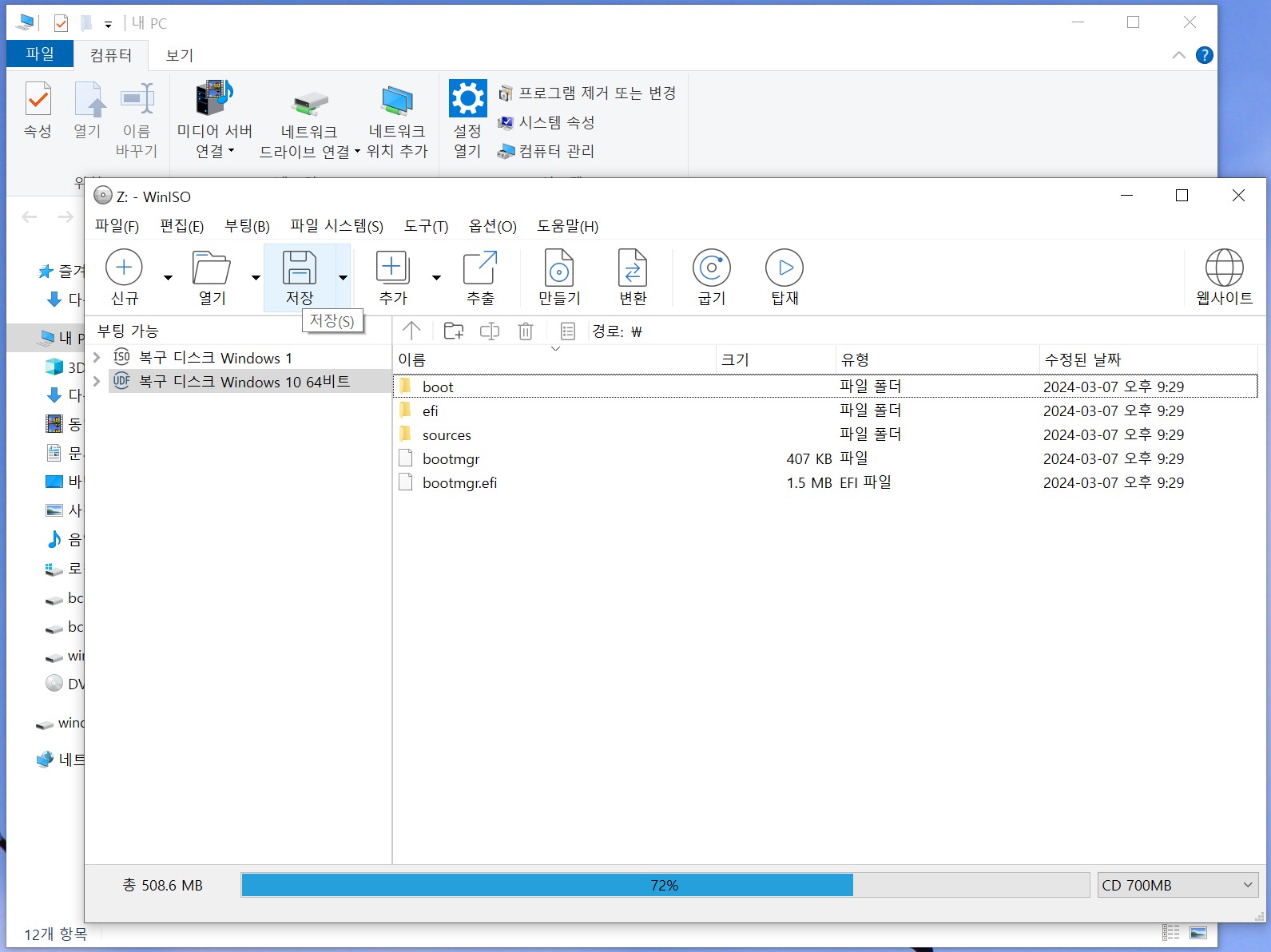This screenshot has height=952, width=1271.
Task: Open the 파일(F) menu in WinISO
Action: coord(117,226)
